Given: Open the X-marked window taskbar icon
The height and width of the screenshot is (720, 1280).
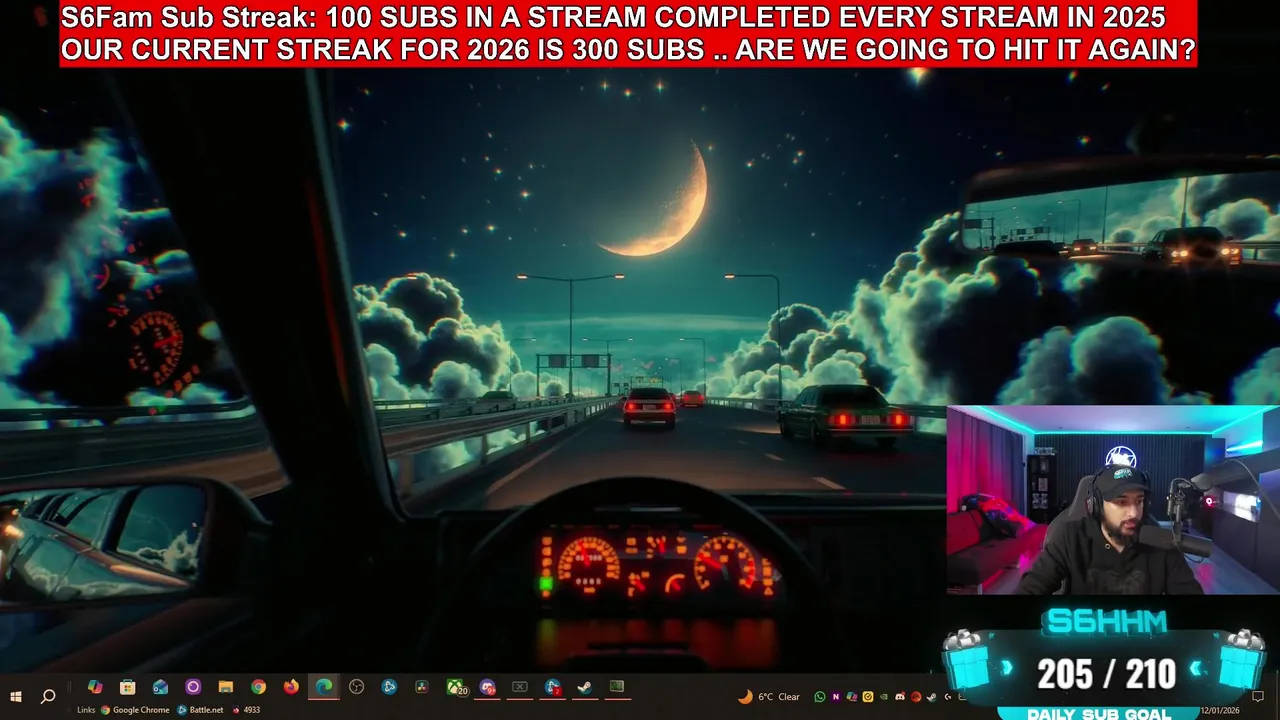Looking at the screenshot, I should (x=520, y=687).
